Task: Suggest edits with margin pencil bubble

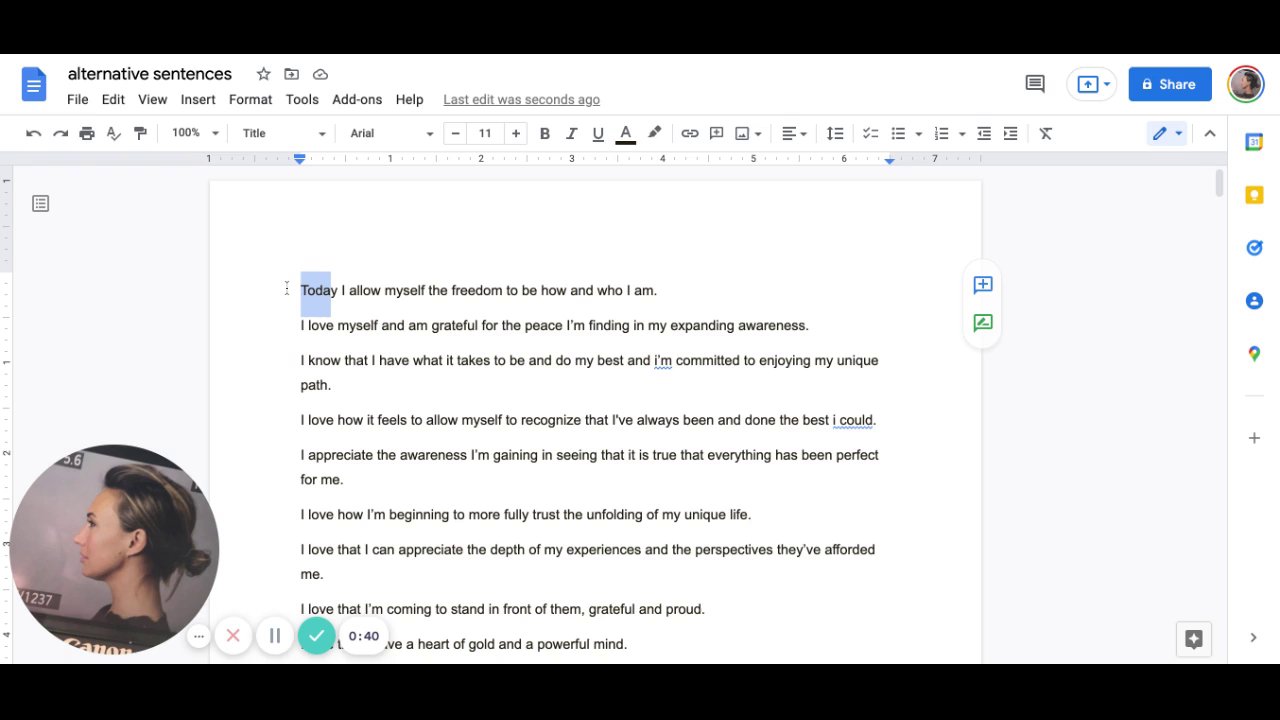Action: pos(983,323)
